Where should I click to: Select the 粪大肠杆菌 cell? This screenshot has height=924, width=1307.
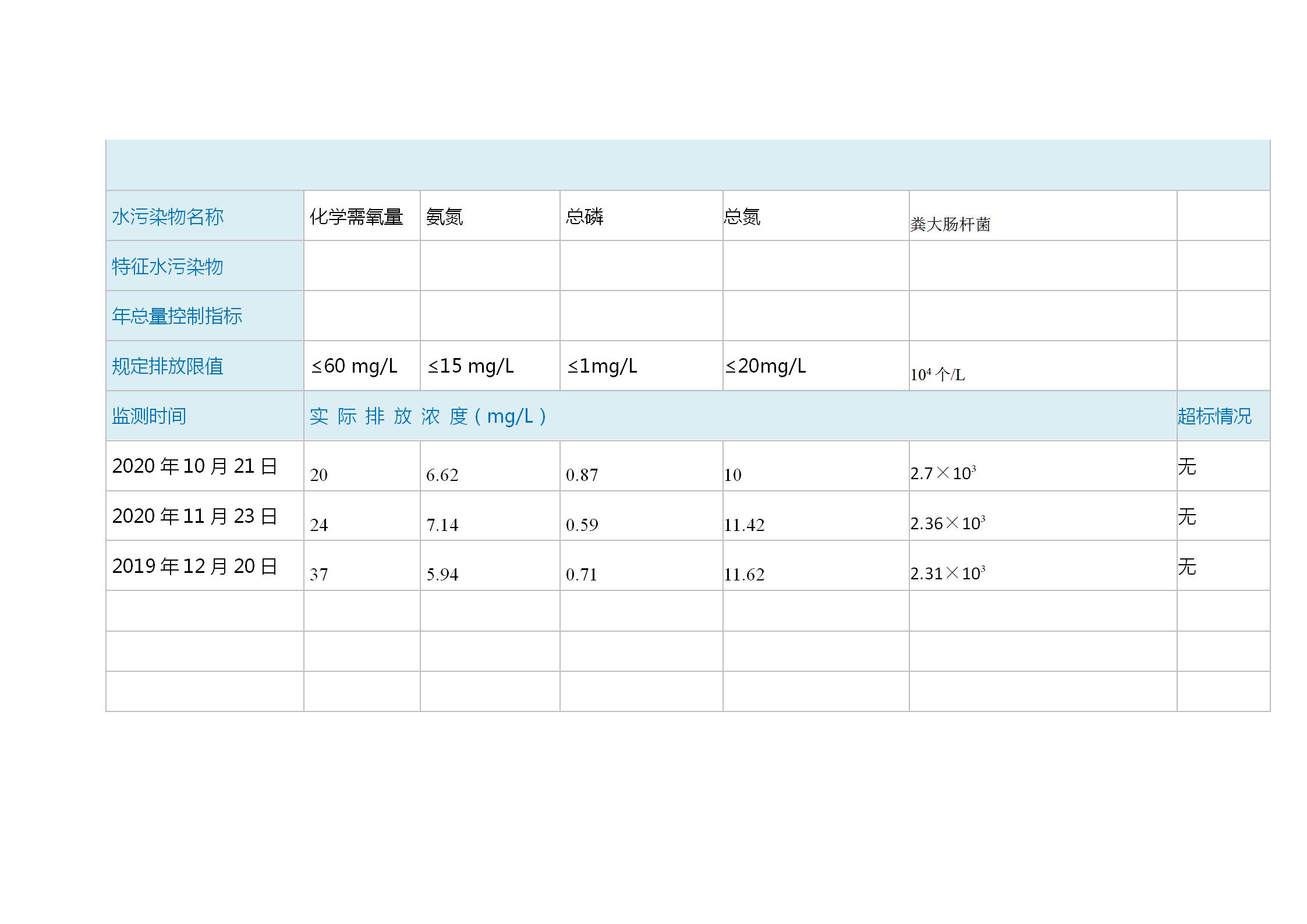coord(950,224)
